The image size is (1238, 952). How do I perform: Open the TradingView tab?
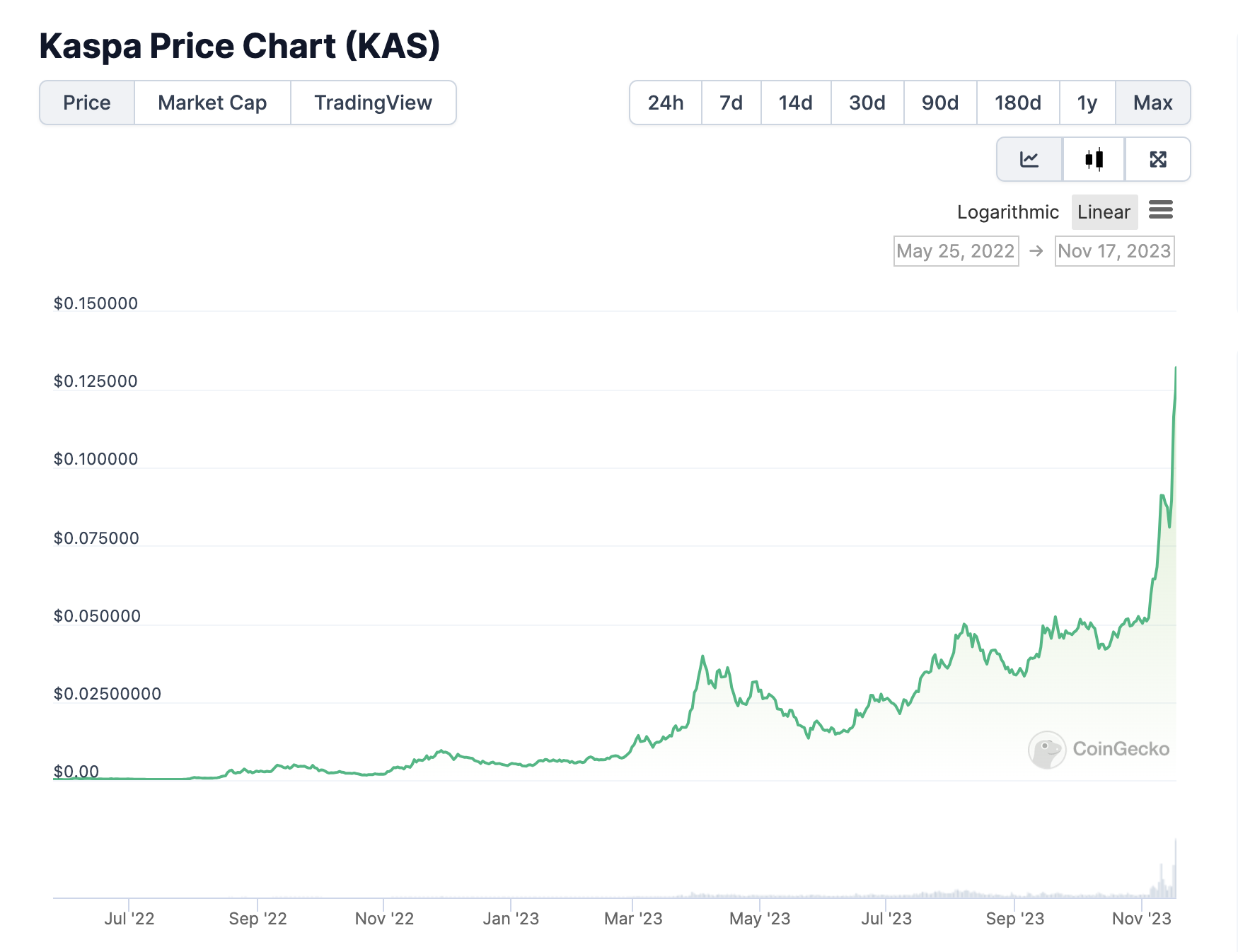(x=373, y=103)
